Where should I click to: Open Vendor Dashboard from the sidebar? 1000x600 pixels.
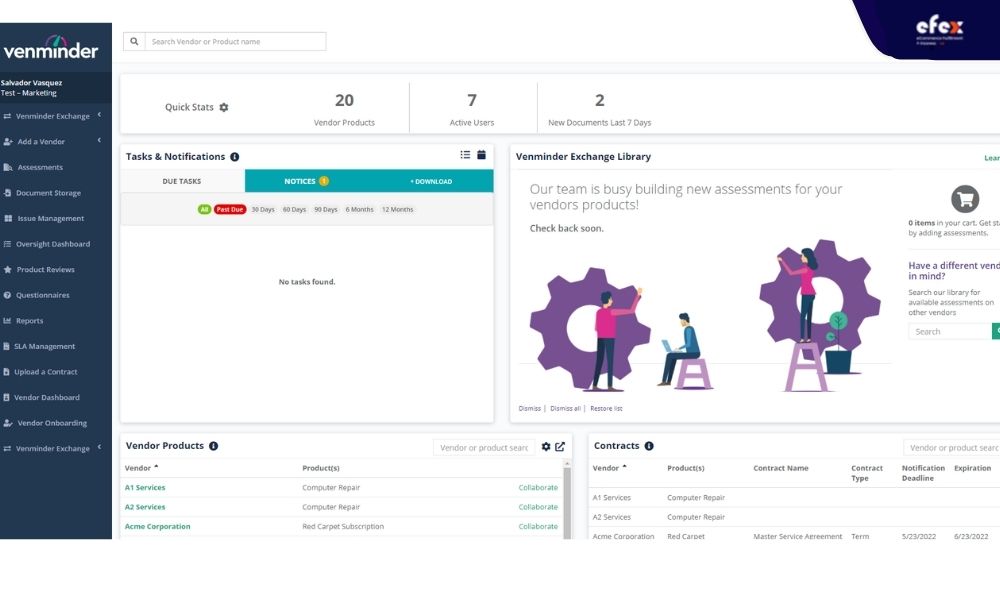pyautogui.click(x=47, y=397)
